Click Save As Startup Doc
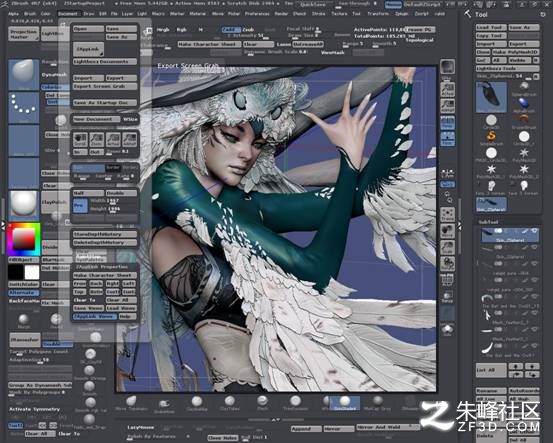 pyautogui.click(x=105, y=103)
